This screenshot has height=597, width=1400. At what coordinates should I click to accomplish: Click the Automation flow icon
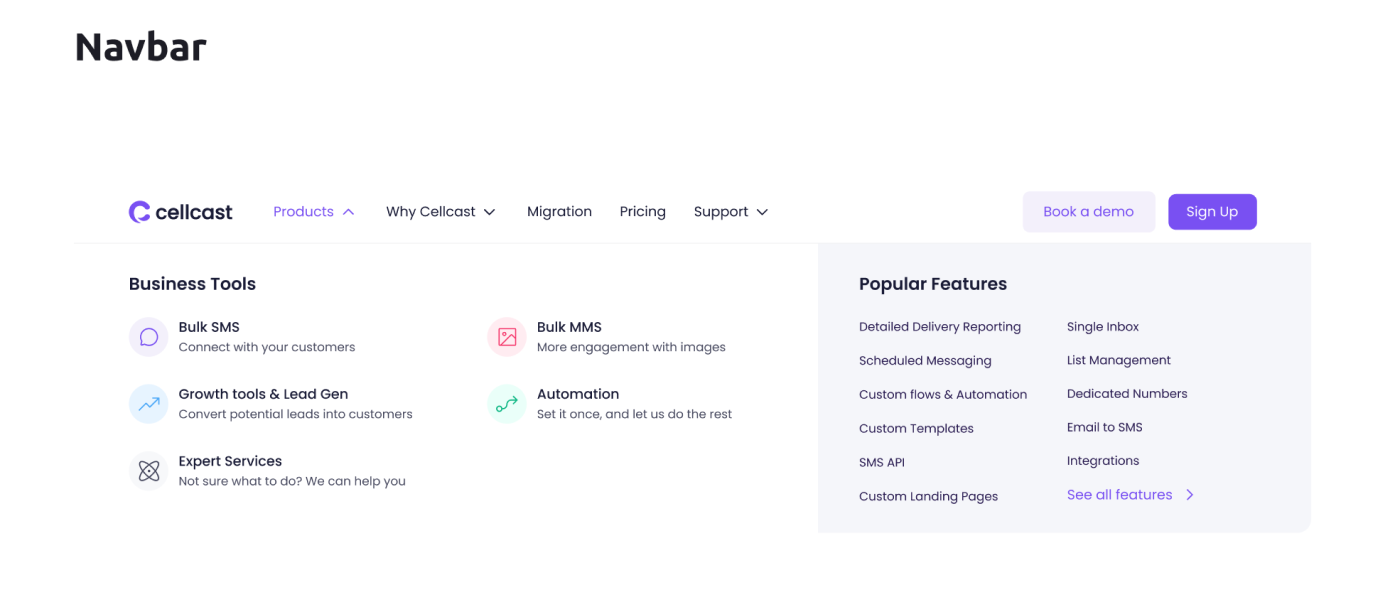pyautogui.click(x=507, y=404)
